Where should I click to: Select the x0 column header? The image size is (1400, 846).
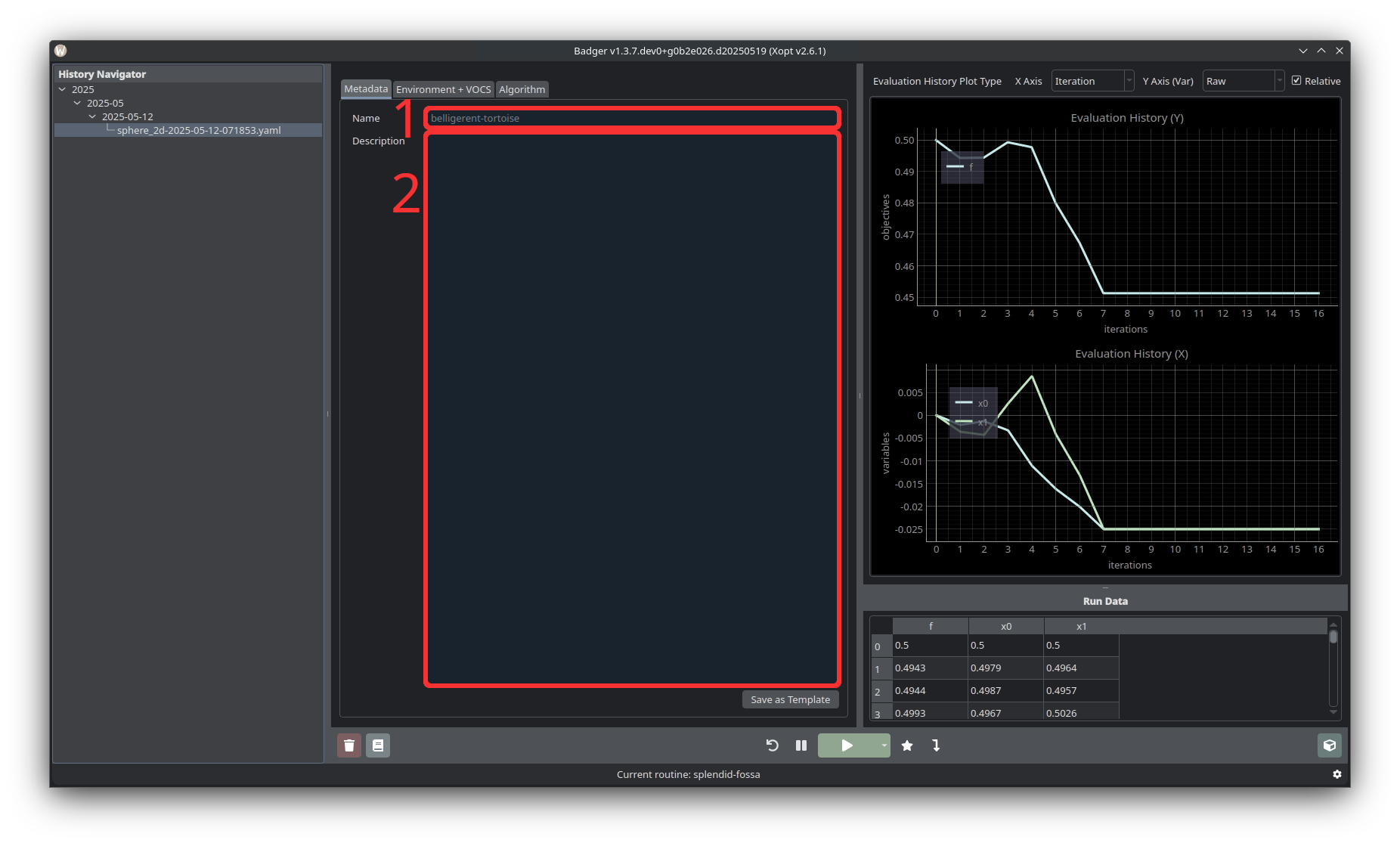[x=1006, y=626]
